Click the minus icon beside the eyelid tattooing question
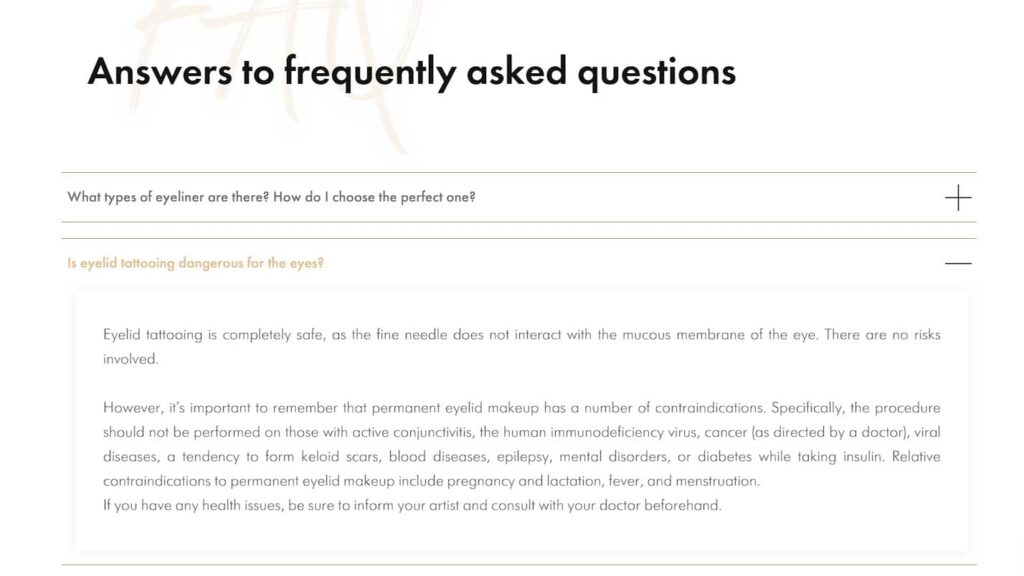This screenshot has height=576, width=1024. pyautogui.click(x=957, y=263)
